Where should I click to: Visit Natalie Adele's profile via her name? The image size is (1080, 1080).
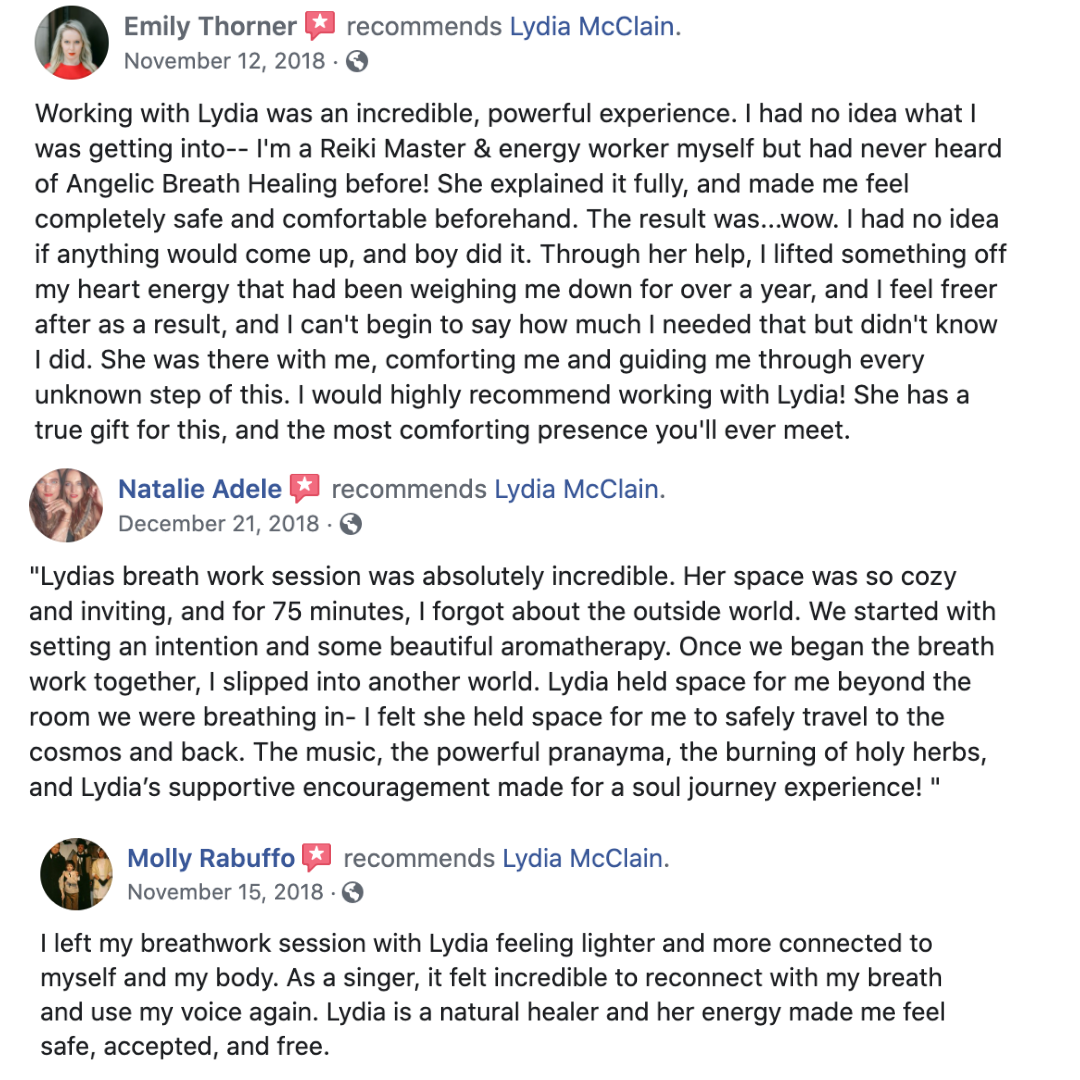[200, 490]
